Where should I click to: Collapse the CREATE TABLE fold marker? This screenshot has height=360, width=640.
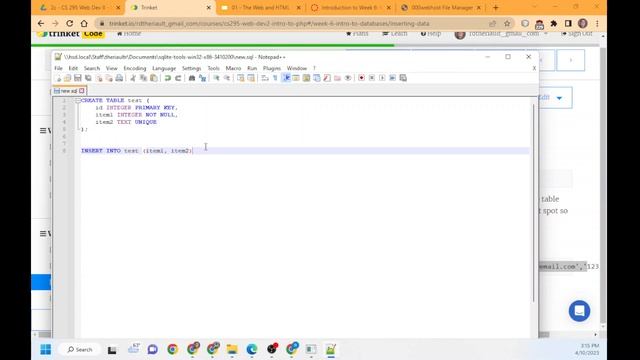(x=78, y=100)
